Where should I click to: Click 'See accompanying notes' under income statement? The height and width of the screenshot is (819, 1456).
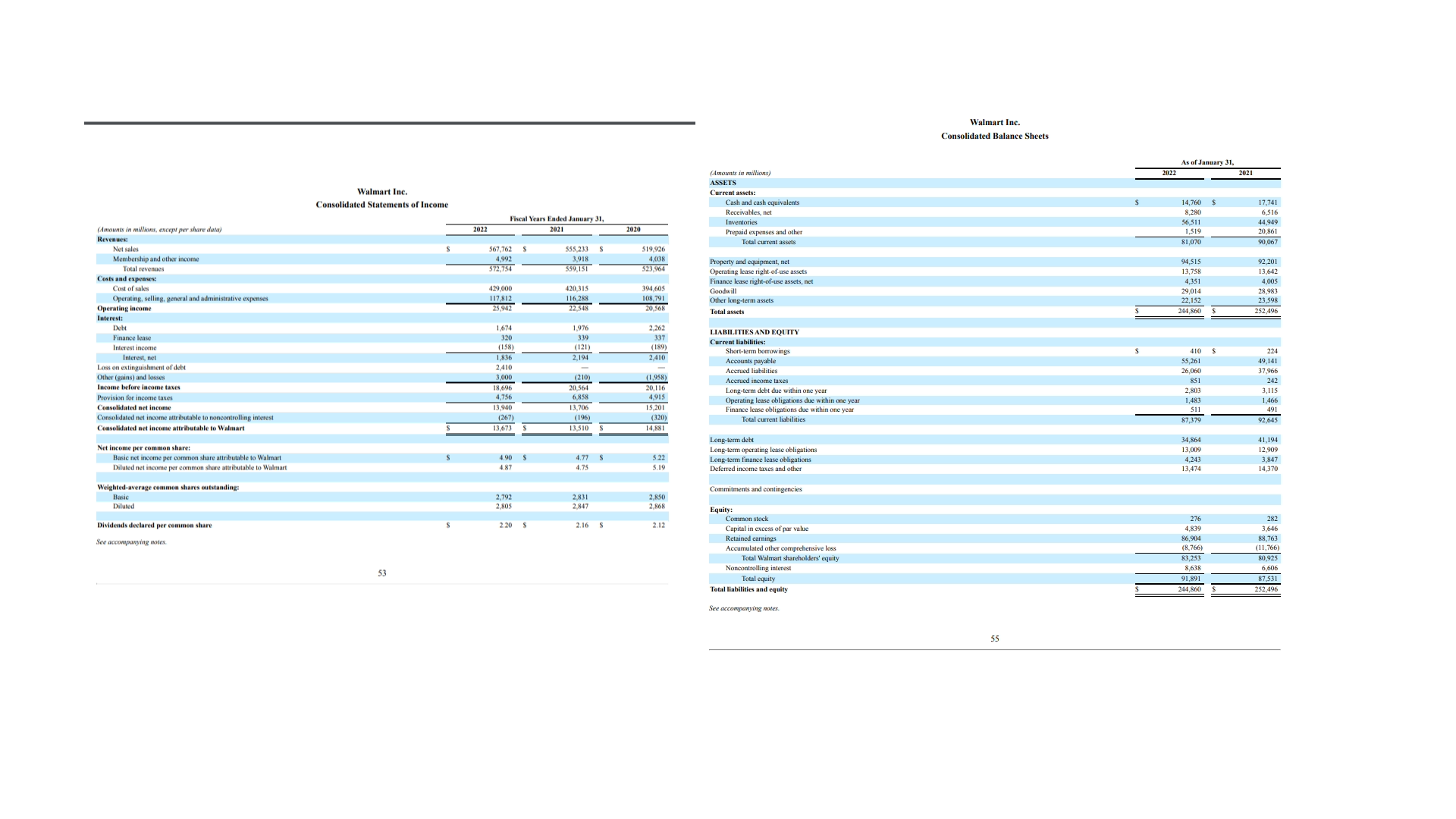[x=131, y=542]
